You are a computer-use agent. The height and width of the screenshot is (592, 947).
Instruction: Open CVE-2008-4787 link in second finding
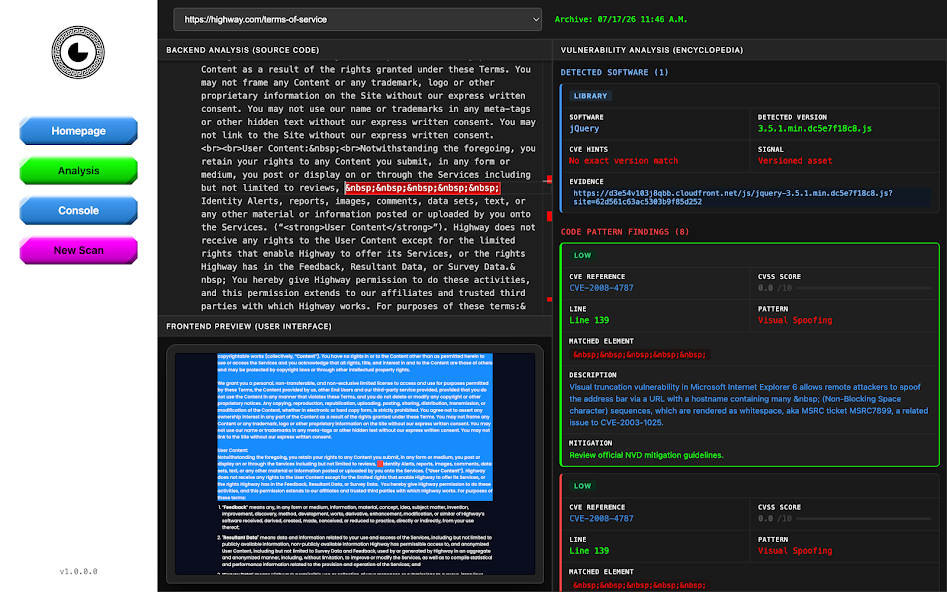(602, 519)
